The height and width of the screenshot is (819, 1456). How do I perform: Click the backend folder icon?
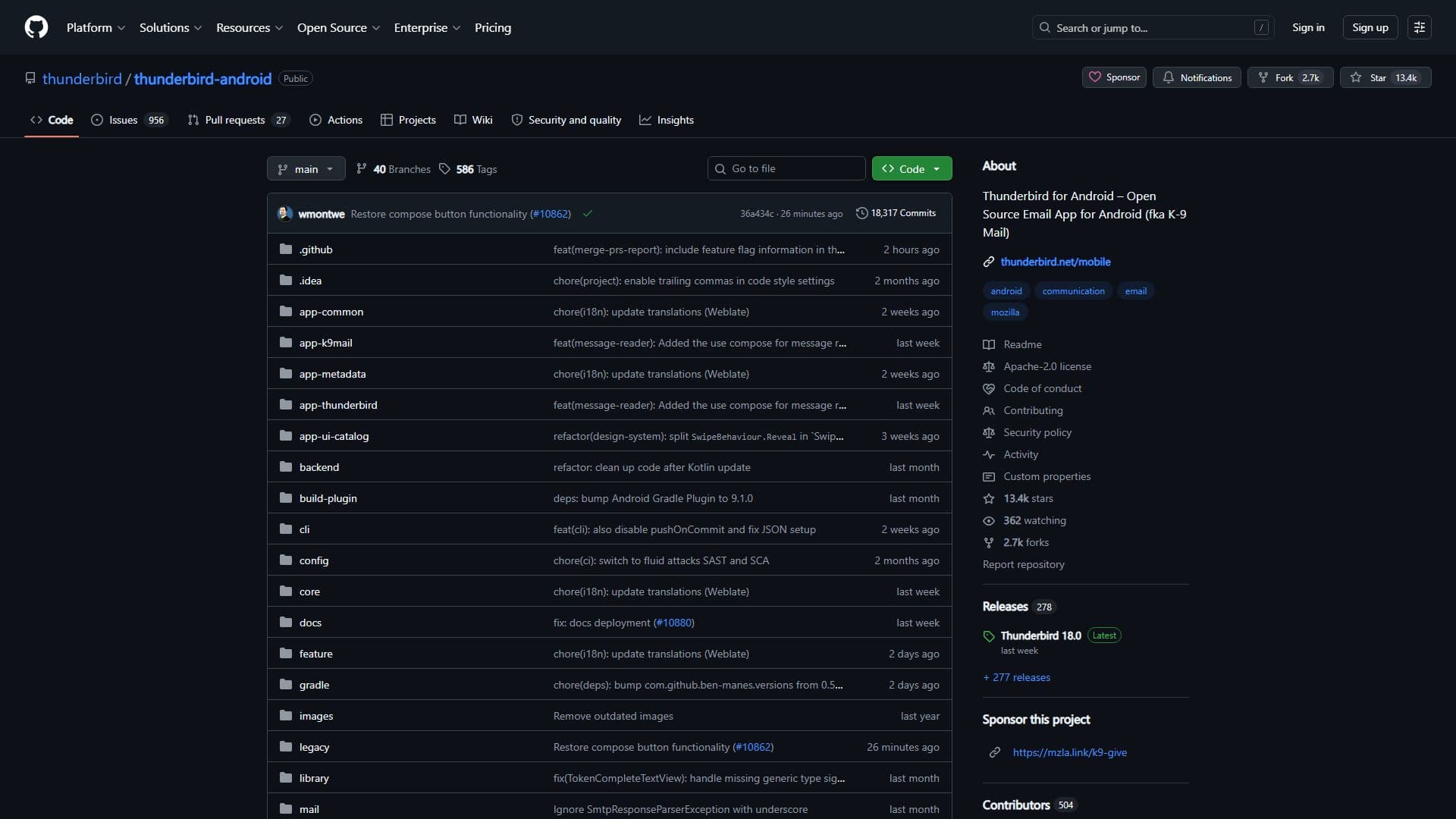[x=286, y=467]
